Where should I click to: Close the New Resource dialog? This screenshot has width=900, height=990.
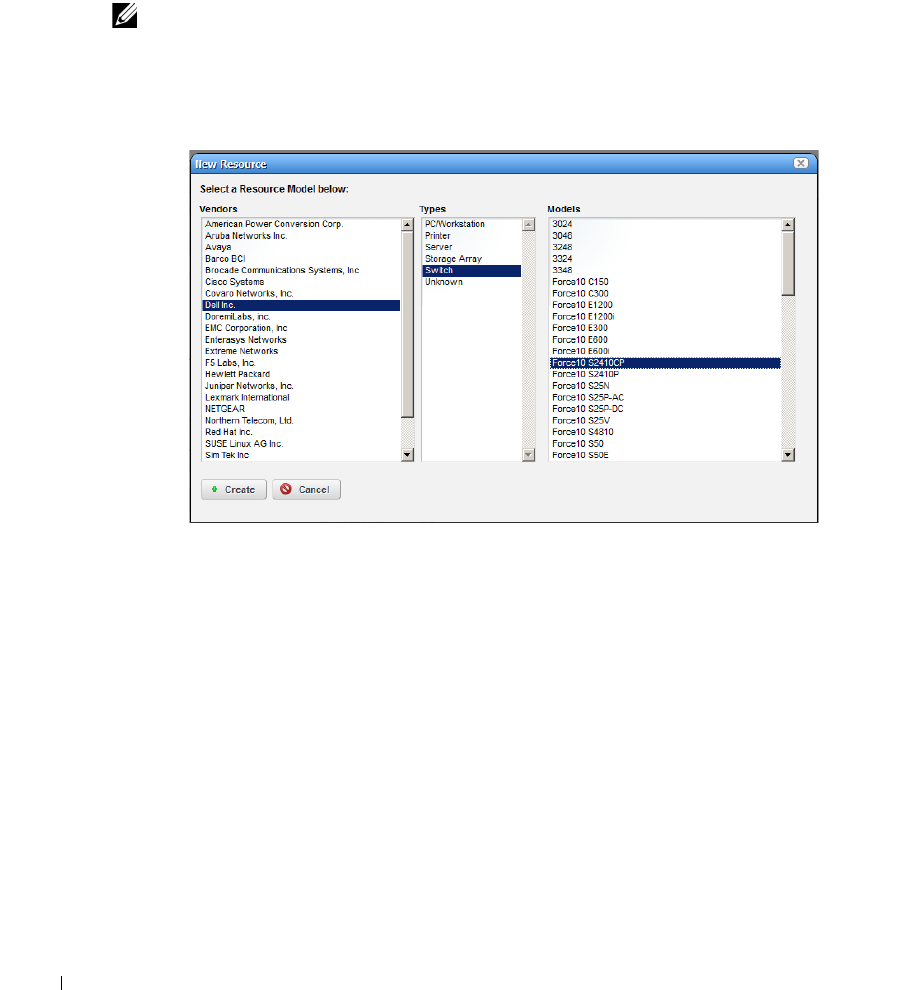tap(801, 163)
